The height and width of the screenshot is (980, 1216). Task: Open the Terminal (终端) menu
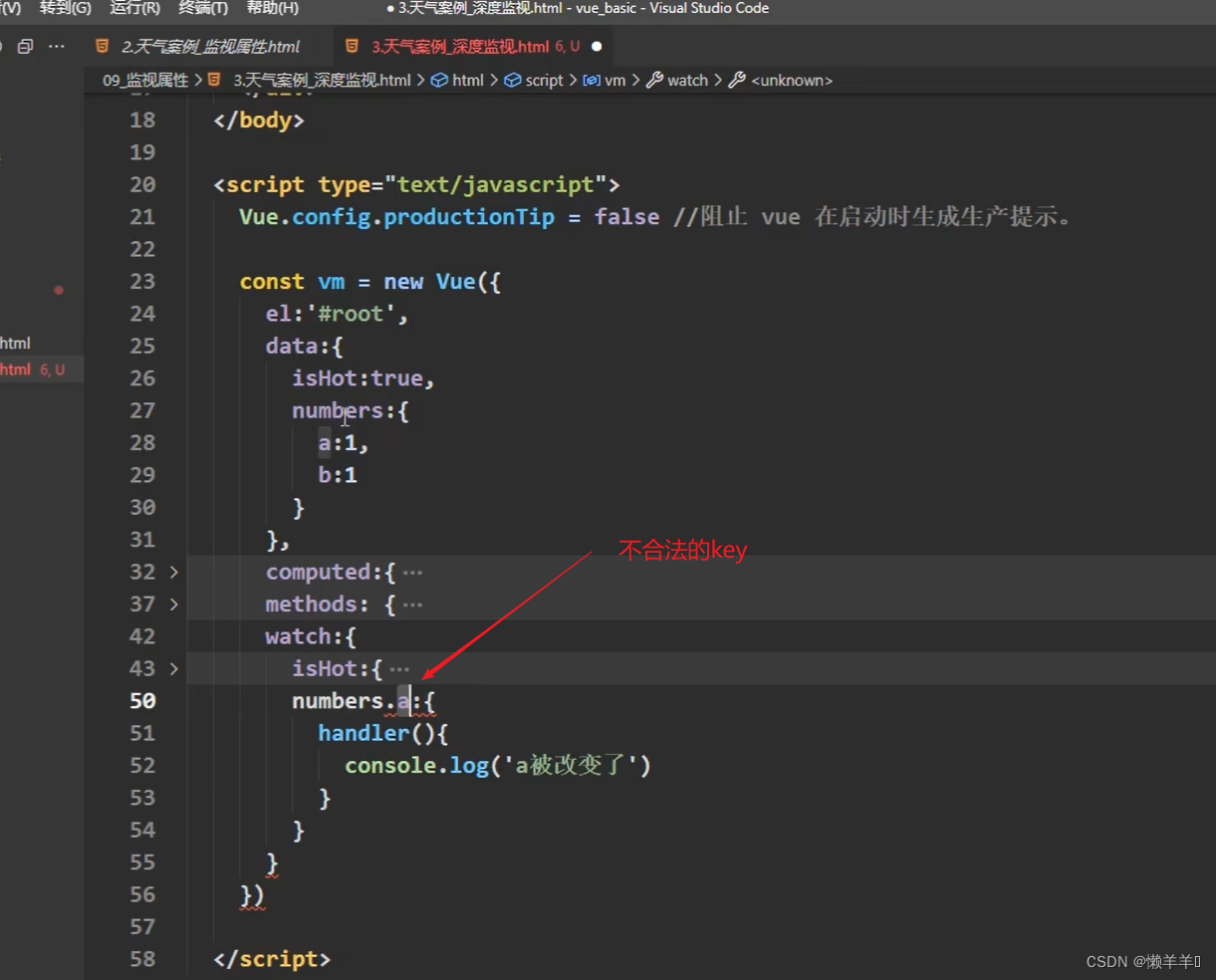tap(203, 8)
